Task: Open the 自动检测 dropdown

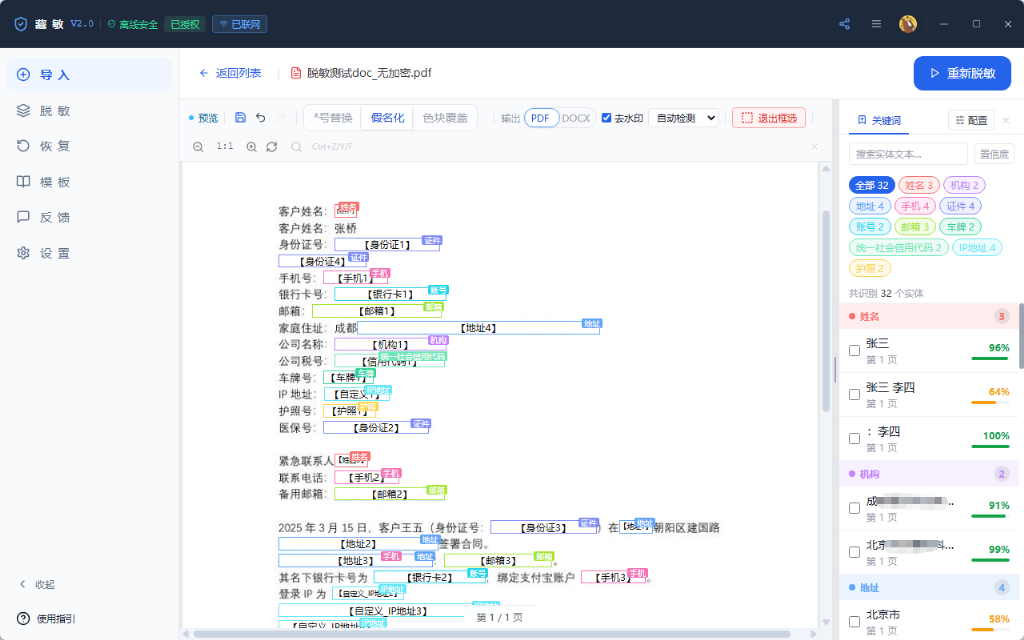Action: coord(684,118)
